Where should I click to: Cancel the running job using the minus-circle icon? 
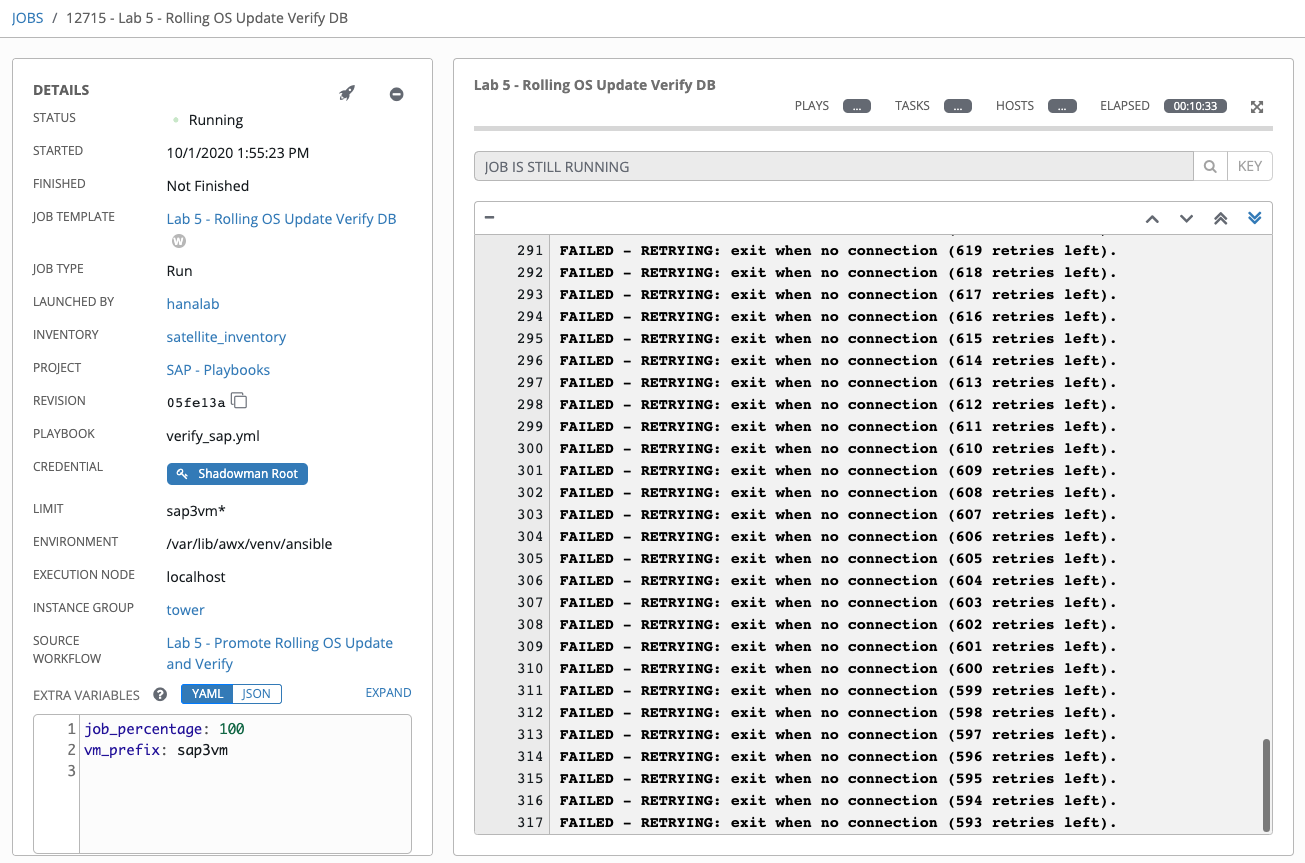pos(396,94)
